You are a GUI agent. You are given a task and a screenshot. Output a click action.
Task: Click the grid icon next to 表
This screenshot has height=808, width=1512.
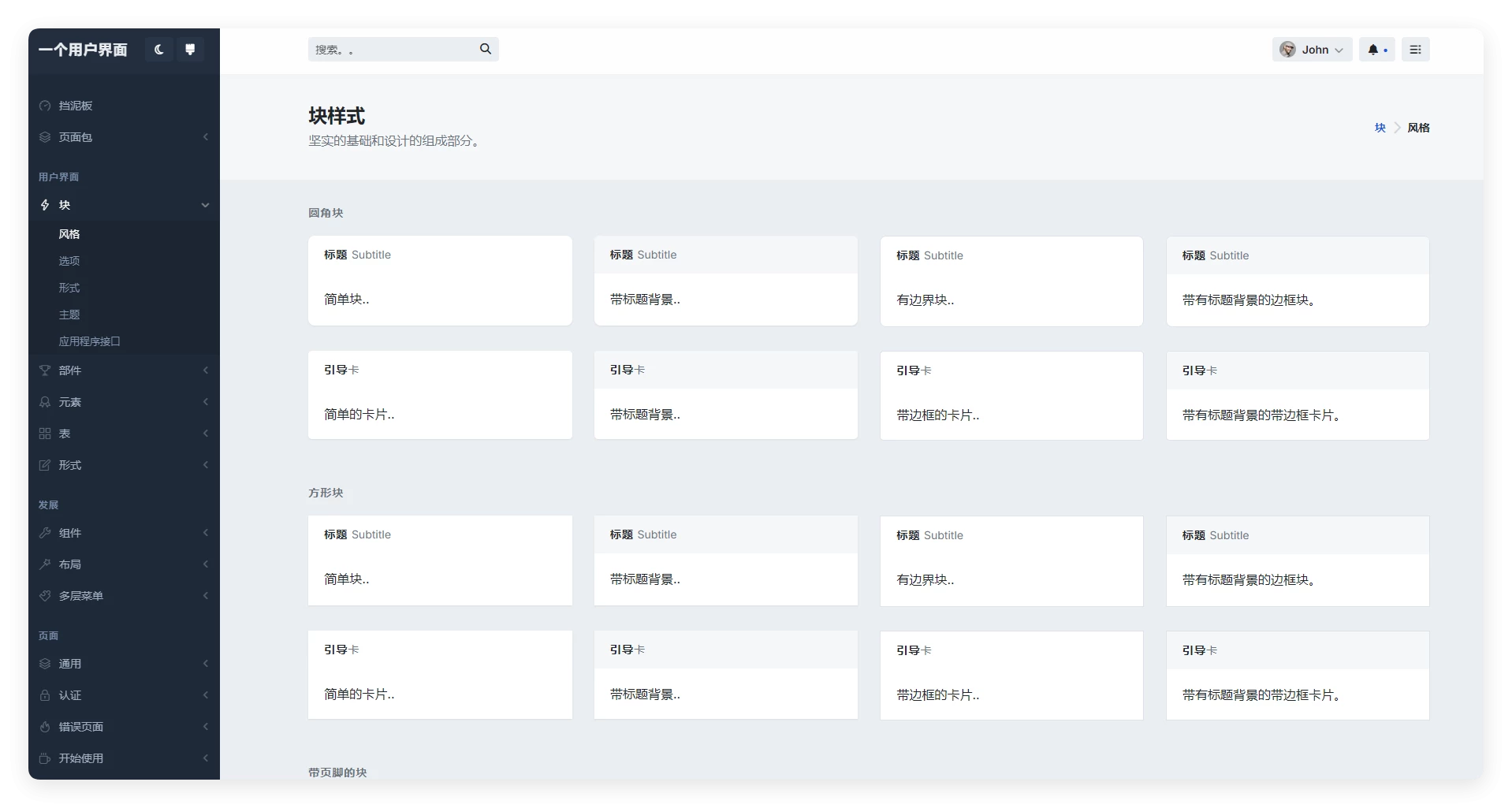(45, 434)
